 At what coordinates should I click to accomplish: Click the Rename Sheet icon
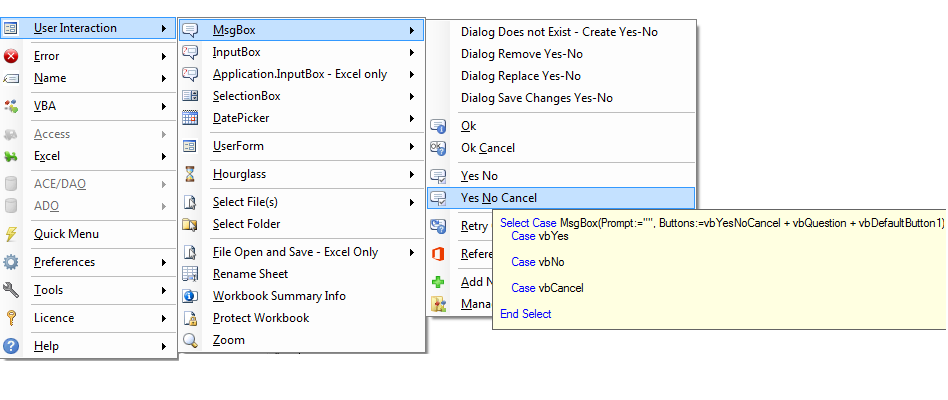click(x=191, y=274)
